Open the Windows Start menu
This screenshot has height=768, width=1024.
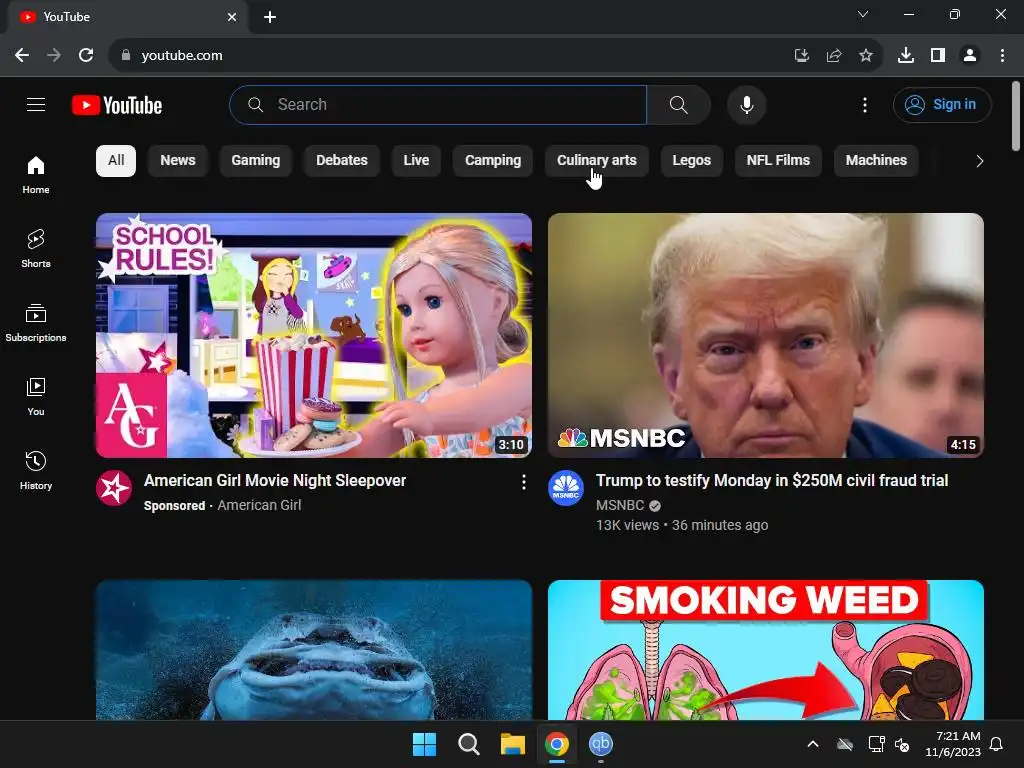coord(424,744)
